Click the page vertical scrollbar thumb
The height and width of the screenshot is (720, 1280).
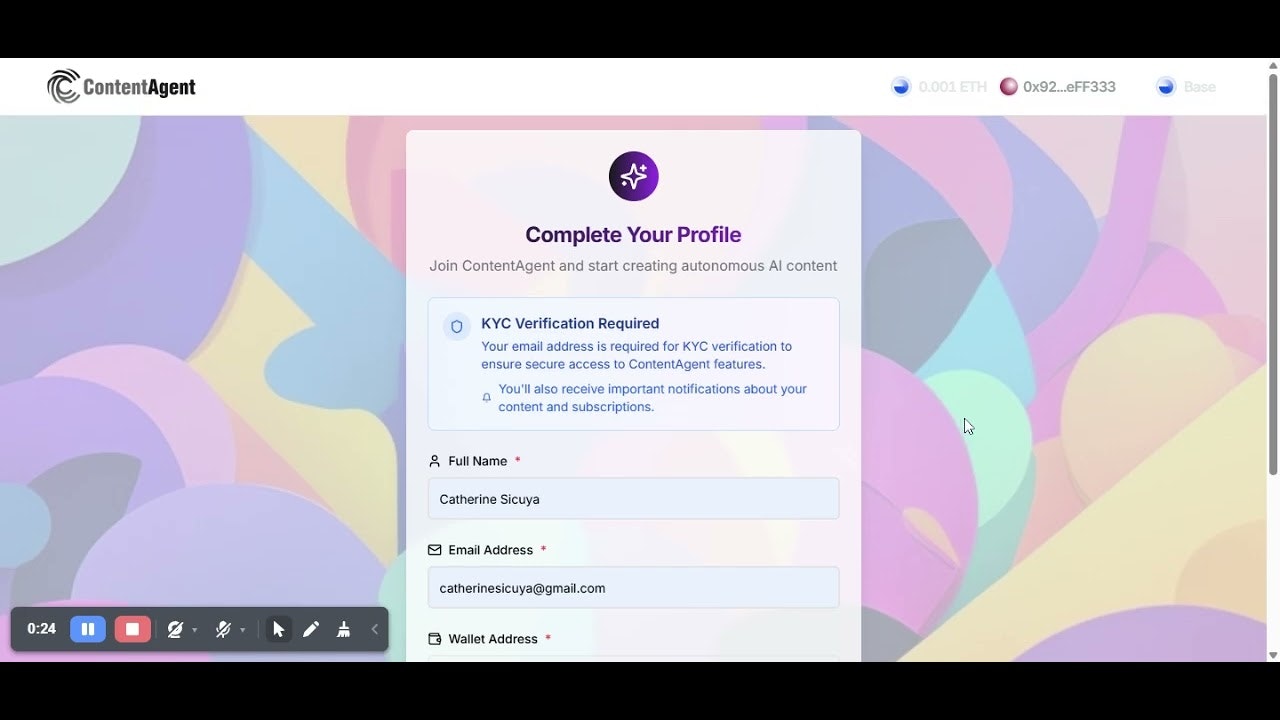tap(1273, 273)
